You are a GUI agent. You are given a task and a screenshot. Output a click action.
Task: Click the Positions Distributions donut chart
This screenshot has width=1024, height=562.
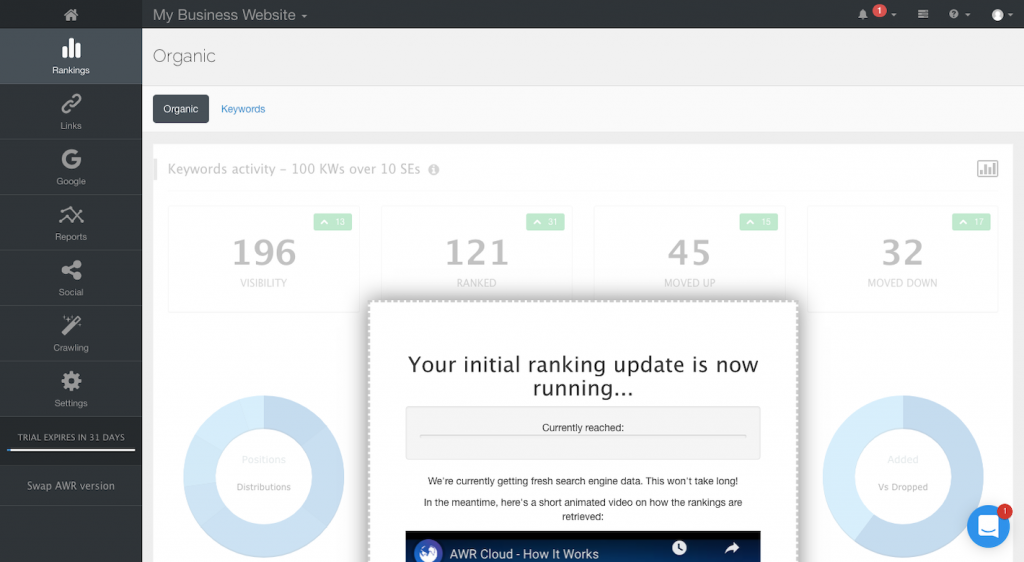[x=264, y=476]
